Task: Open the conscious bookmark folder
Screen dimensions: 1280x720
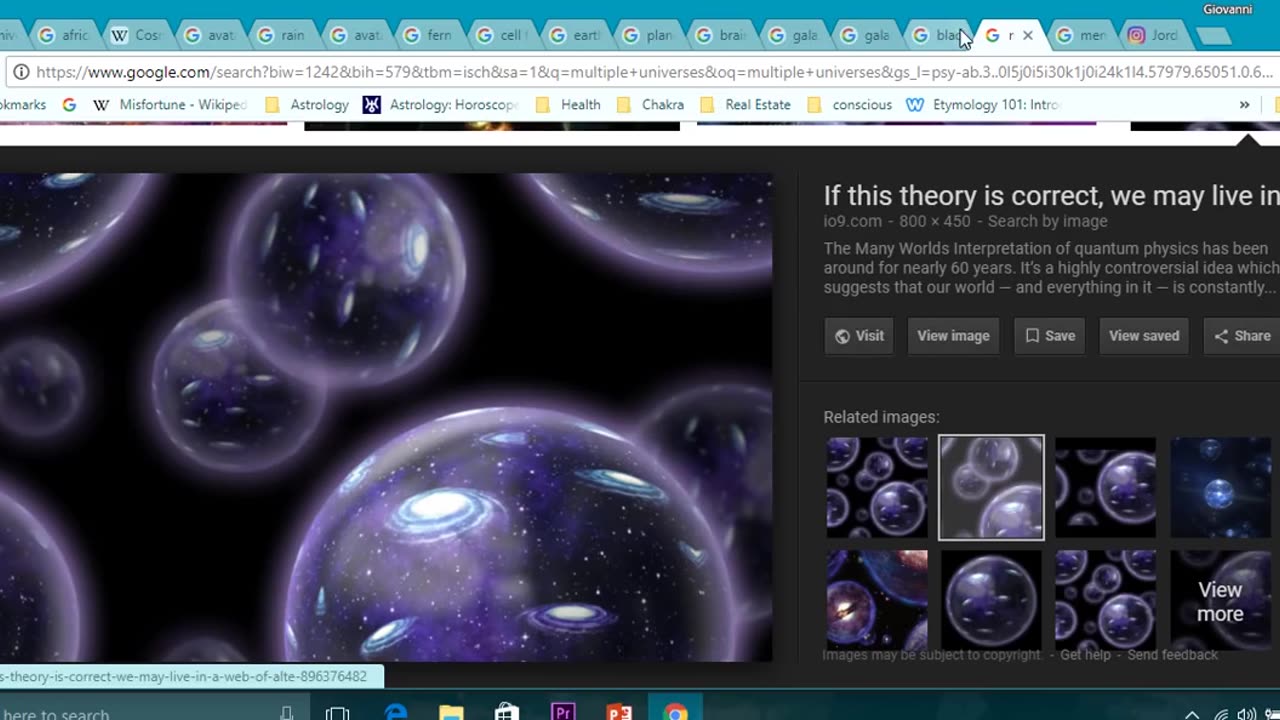Action: point(848,104)
